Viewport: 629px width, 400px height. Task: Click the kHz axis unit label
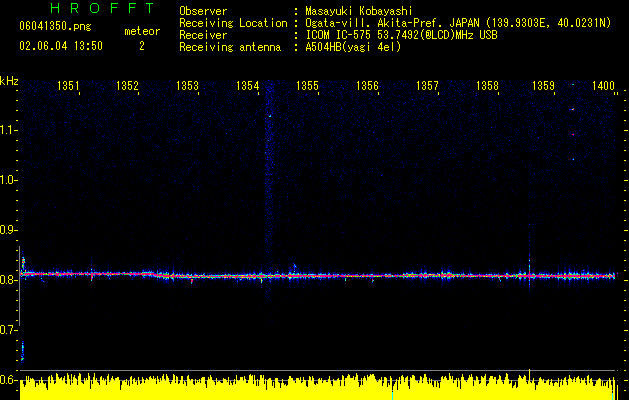pos(9,81)
